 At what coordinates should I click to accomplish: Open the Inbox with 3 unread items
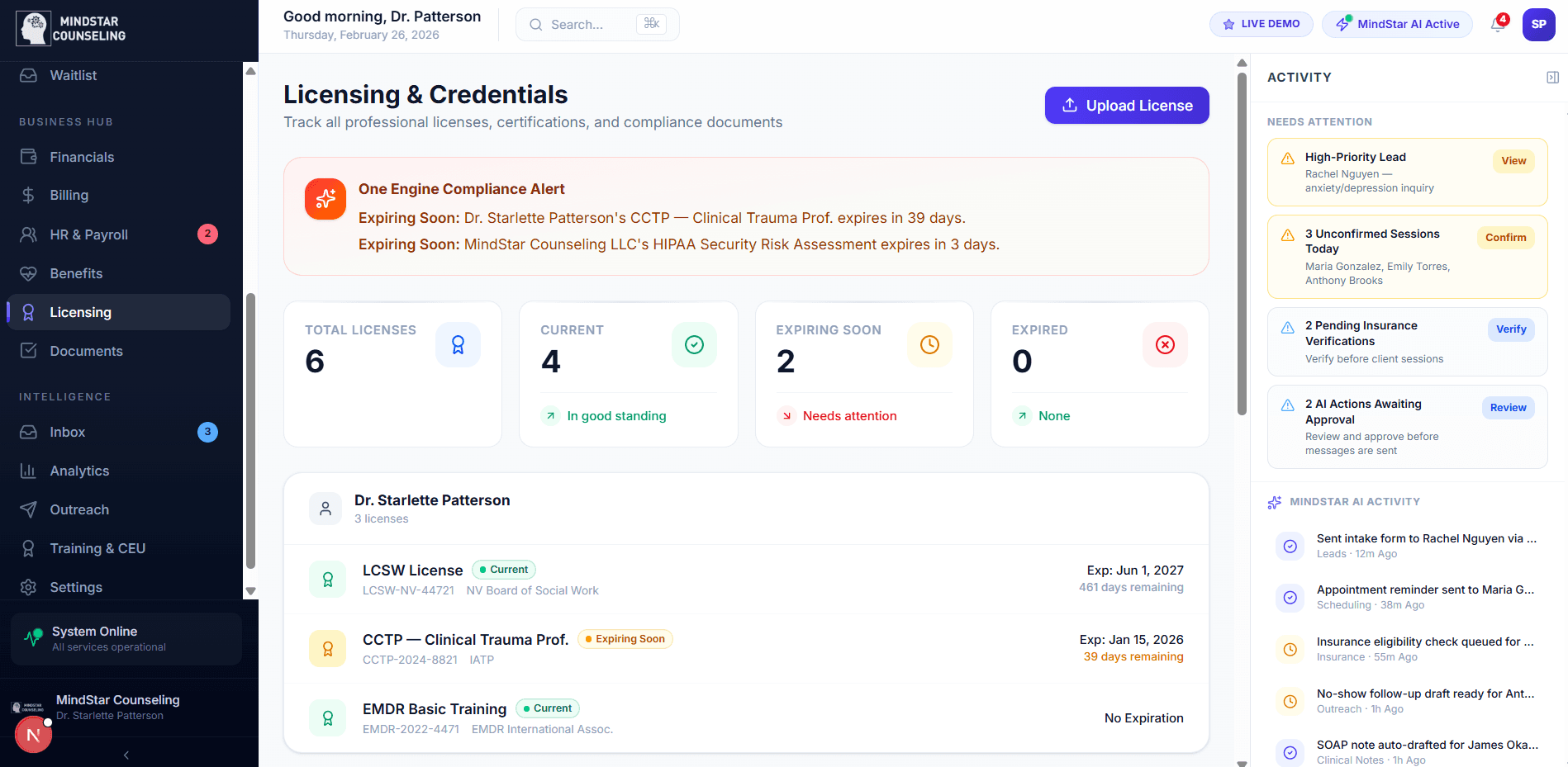tap(67, 432)
